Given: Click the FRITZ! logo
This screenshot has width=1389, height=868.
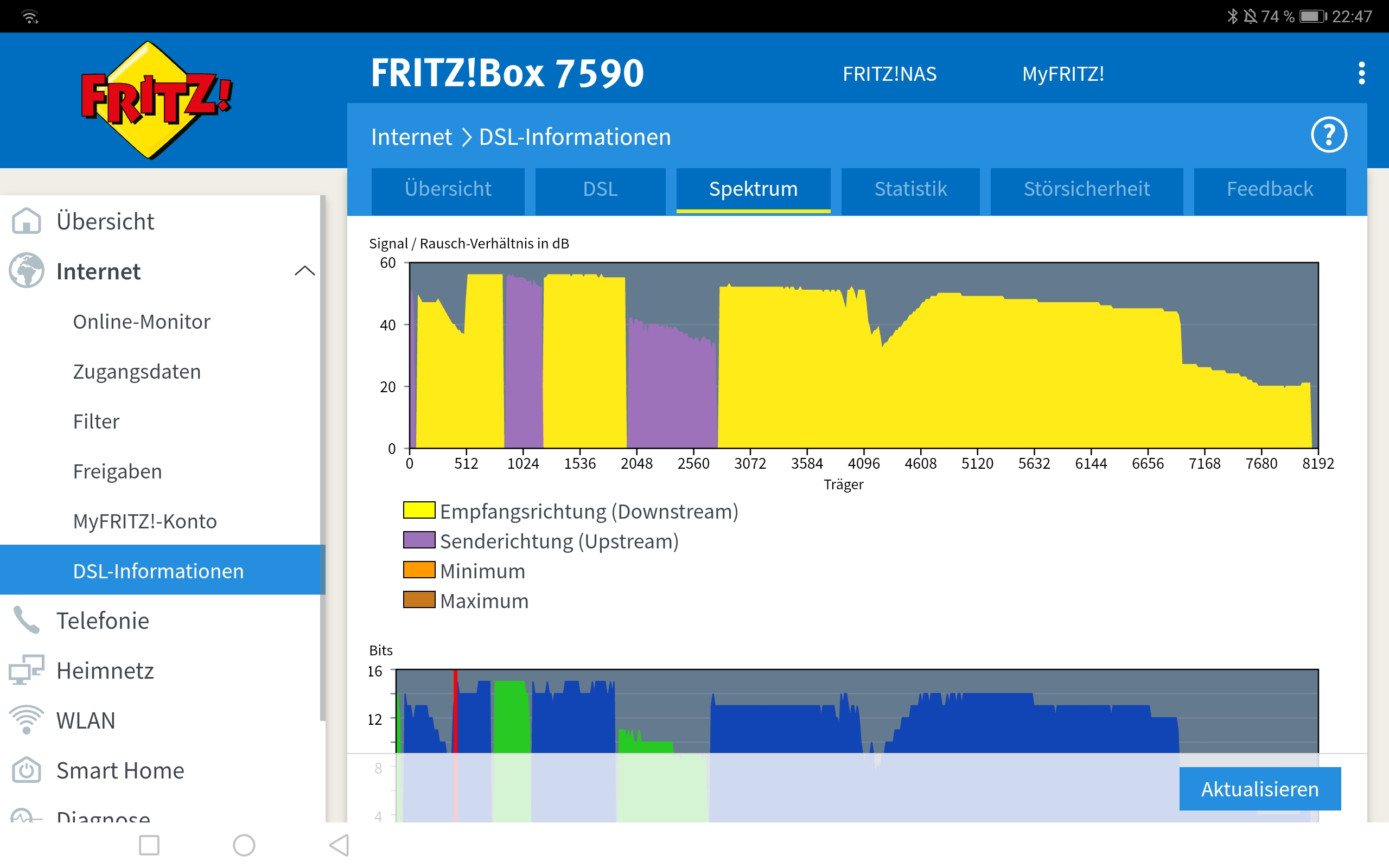Looking at the screenshot, I should pyautogui.click(x=156, y=100).
